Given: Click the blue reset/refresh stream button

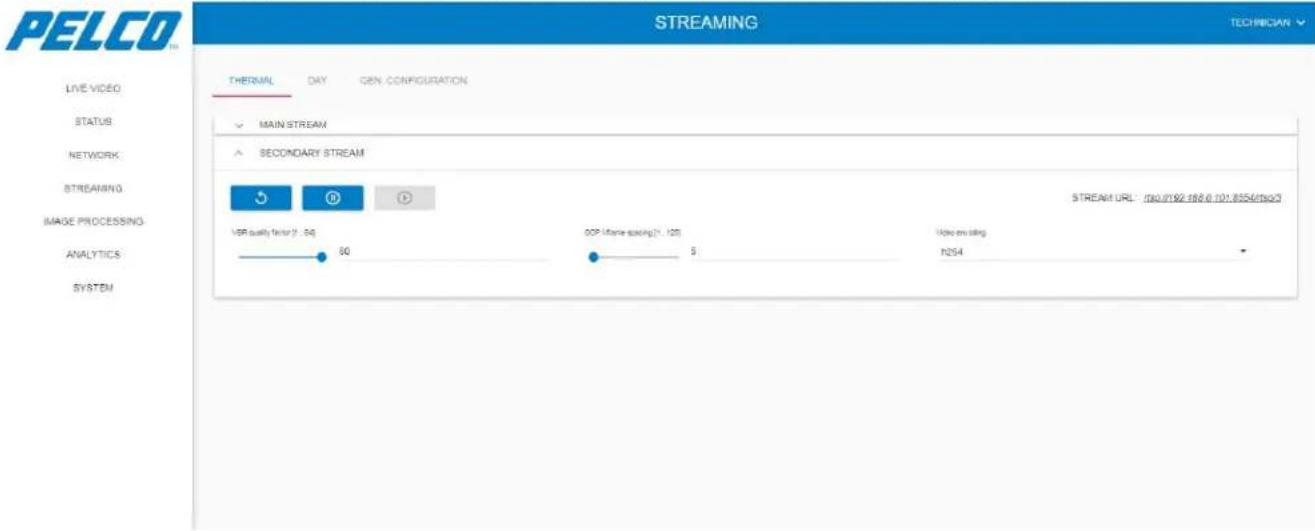Looking at the screenshot, I should [261, 198].
